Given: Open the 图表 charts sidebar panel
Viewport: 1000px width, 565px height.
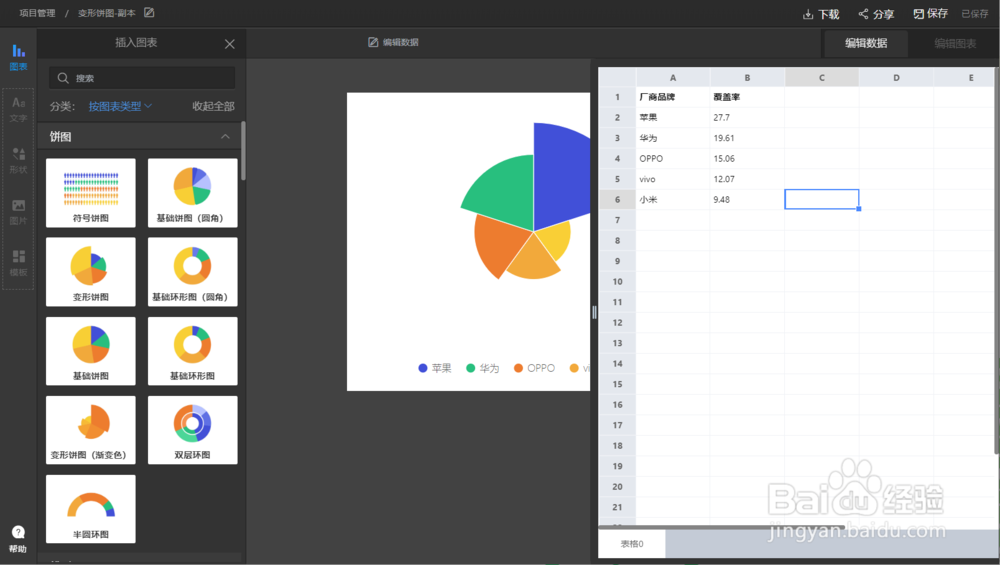Looking at the screenshot, I should point(18,57).
